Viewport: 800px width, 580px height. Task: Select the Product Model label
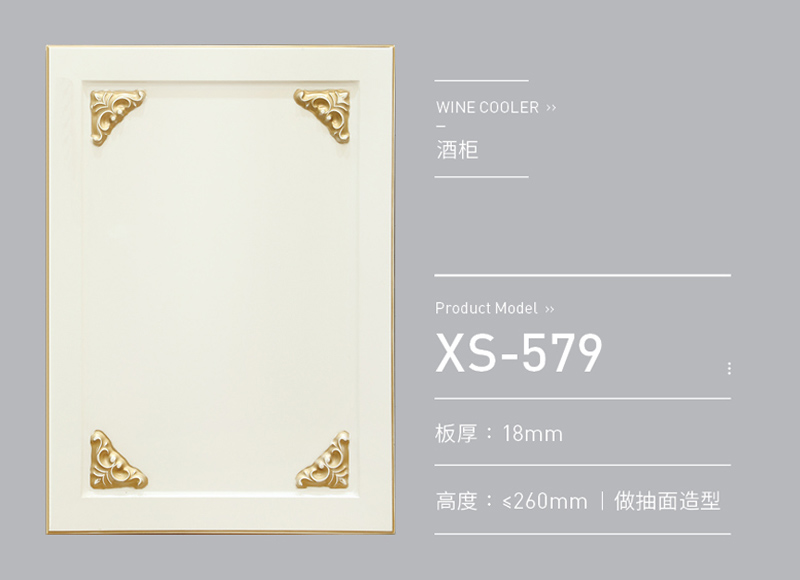pyautogui.click(x=486, y=308)
